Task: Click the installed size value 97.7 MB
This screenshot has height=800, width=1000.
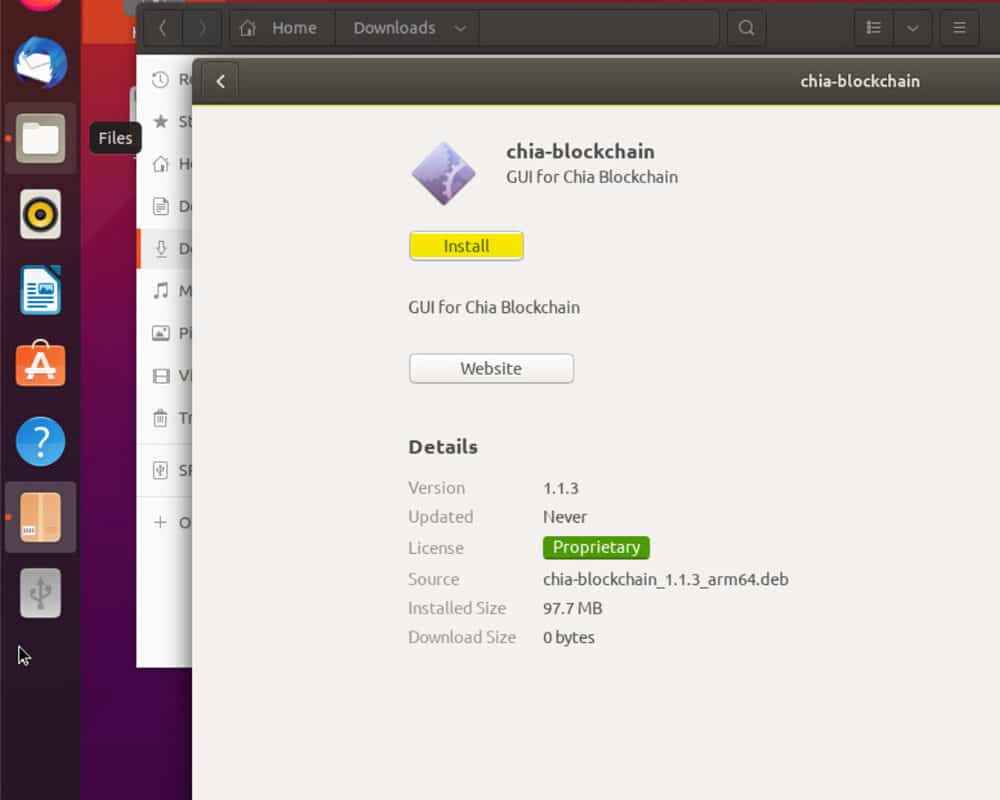Action: (x=573, y=609)
